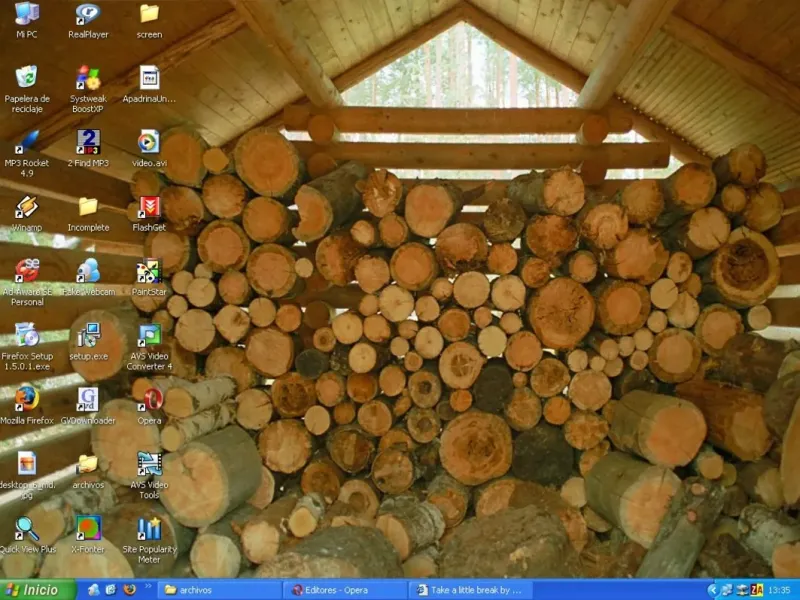Switch to Take a little break taskbar window
The image size is (800, 600).
click(470, 590)
